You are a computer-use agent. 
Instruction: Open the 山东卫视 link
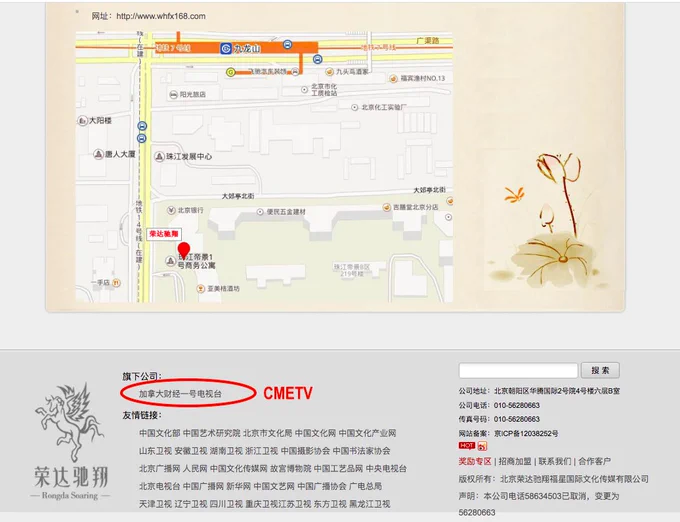tap(155, 451)
